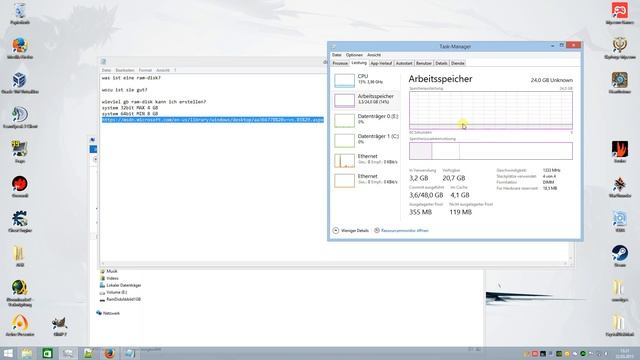Open Oracle VM VirtualBox desktop shortcut
The image size is (640, 360).
(x=20, y=83)
